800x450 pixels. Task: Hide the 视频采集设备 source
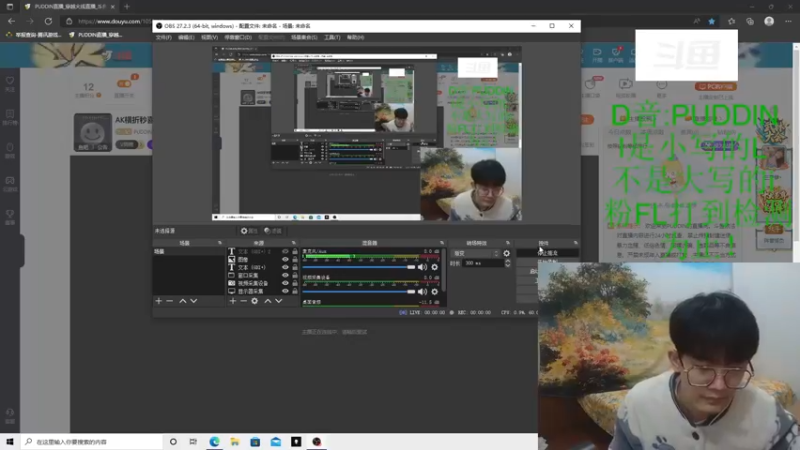(285, 283)
